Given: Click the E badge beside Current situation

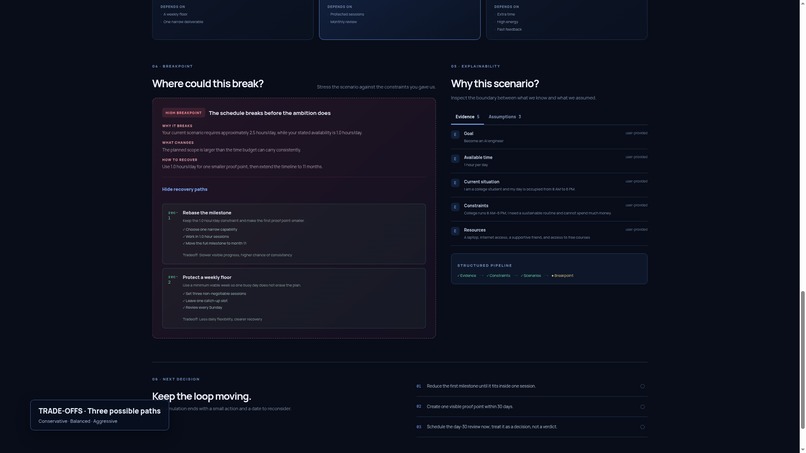Looking at the screenshot, I should pos(455,183).
